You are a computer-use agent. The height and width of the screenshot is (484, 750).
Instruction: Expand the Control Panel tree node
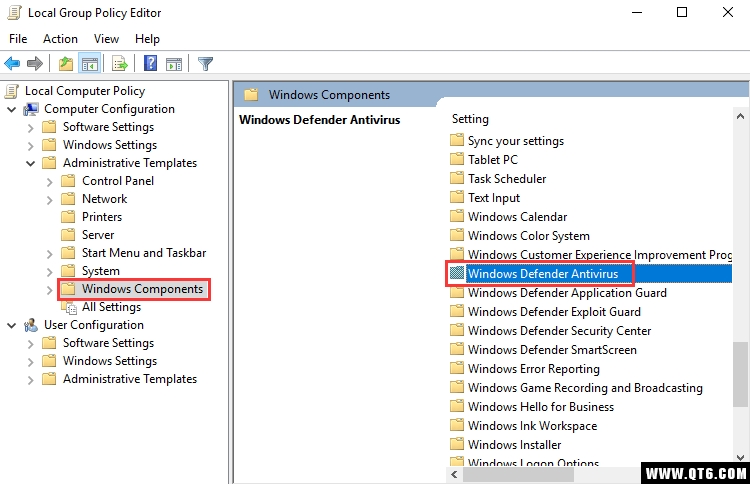click(x=50, y=182)
